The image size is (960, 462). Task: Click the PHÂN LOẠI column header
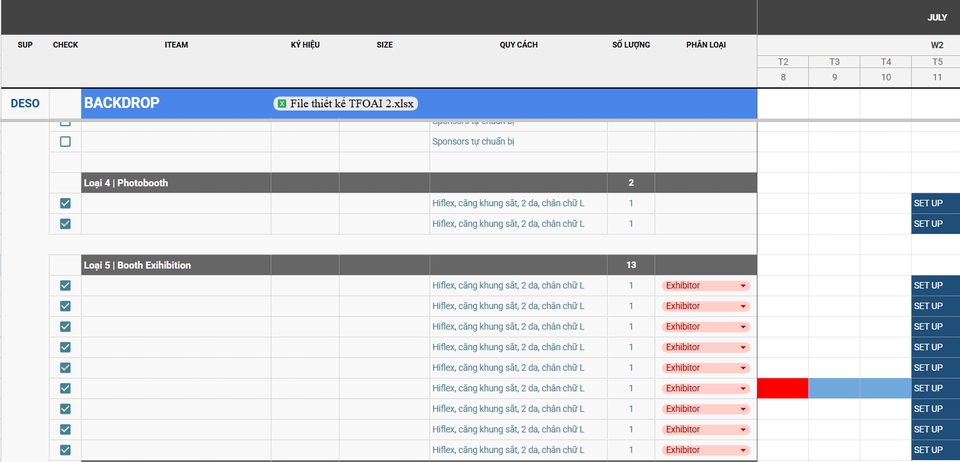point(706,45)
